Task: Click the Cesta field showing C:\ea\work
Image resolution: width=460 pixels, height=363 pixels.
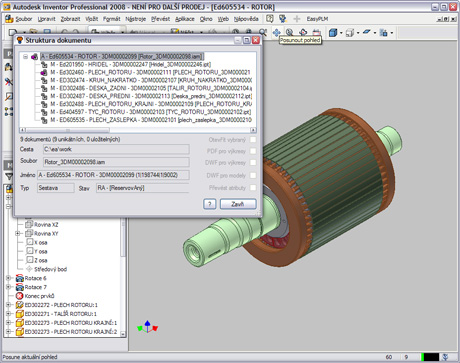Action: coord(116,149)
